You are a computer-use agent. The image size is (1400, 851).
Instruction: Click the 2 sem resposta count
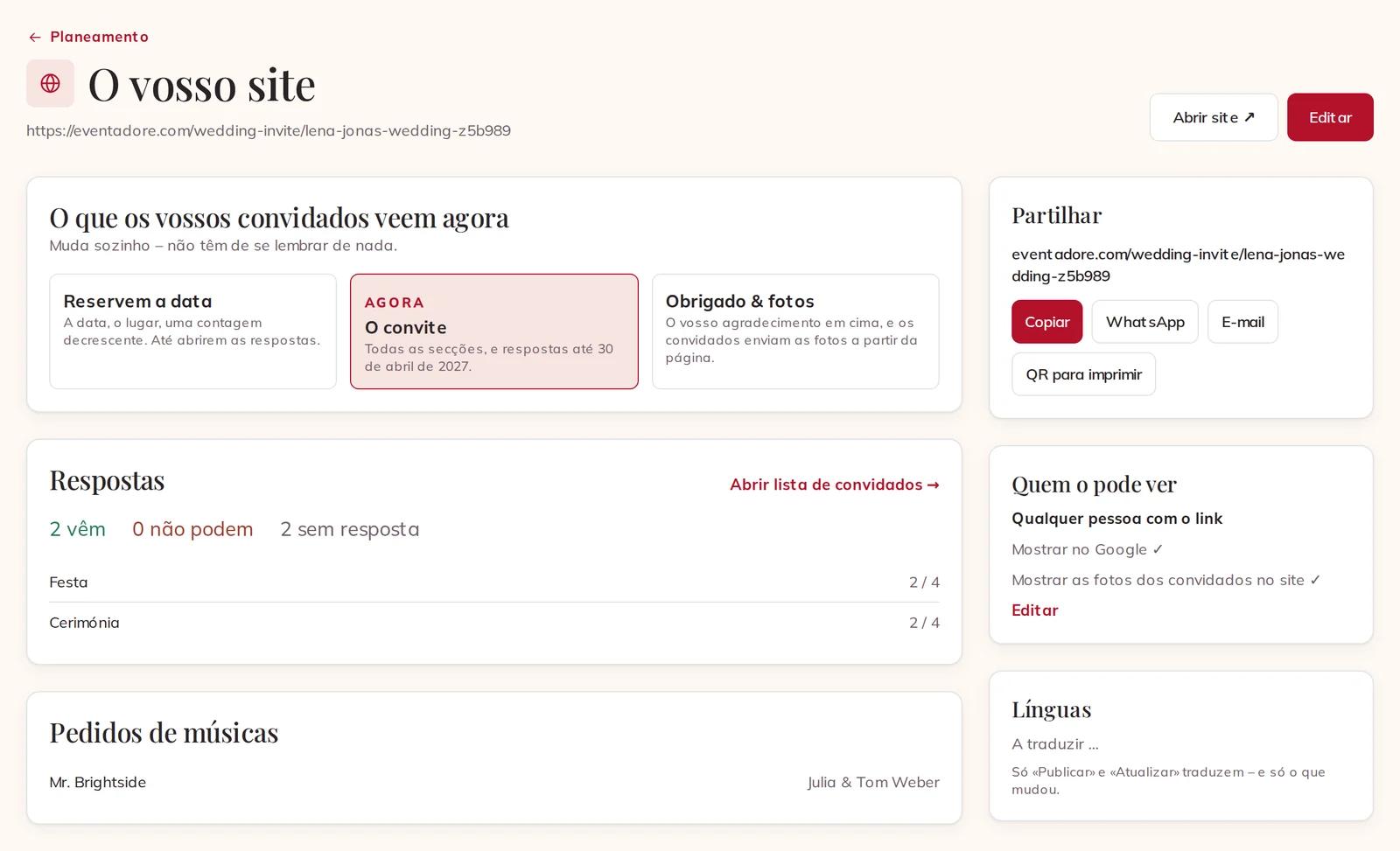349,529
